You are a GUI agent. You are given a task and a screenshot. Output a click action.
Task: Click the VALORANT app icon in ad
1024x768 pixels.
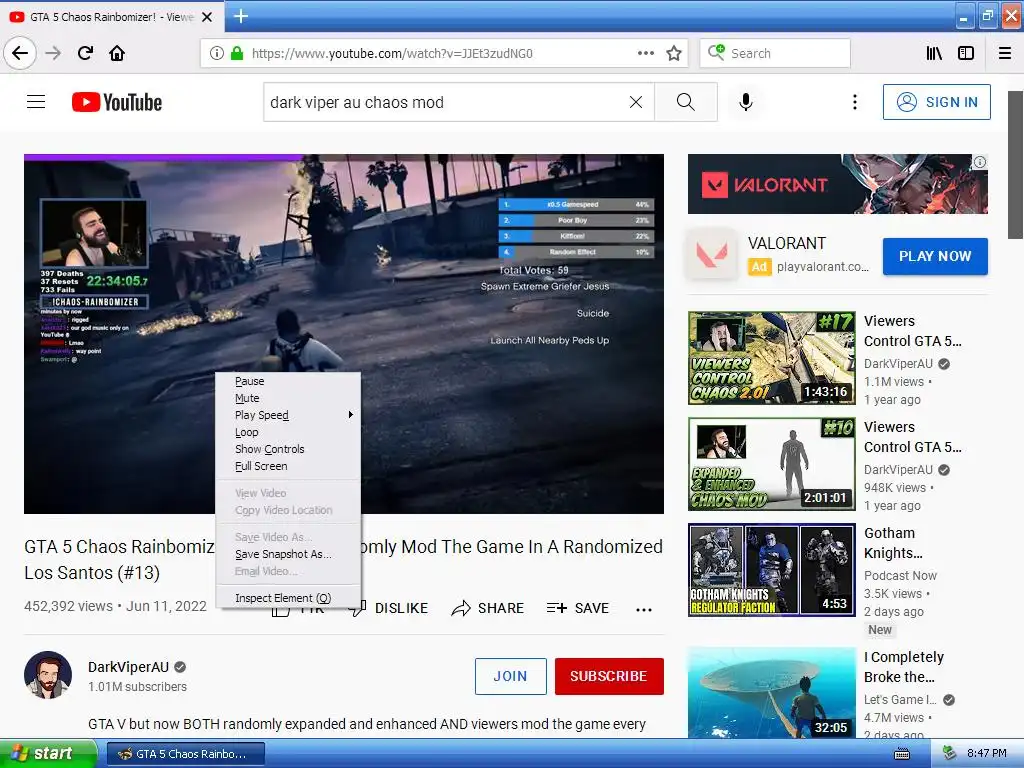pyautogui.click(x=711, y=254)
